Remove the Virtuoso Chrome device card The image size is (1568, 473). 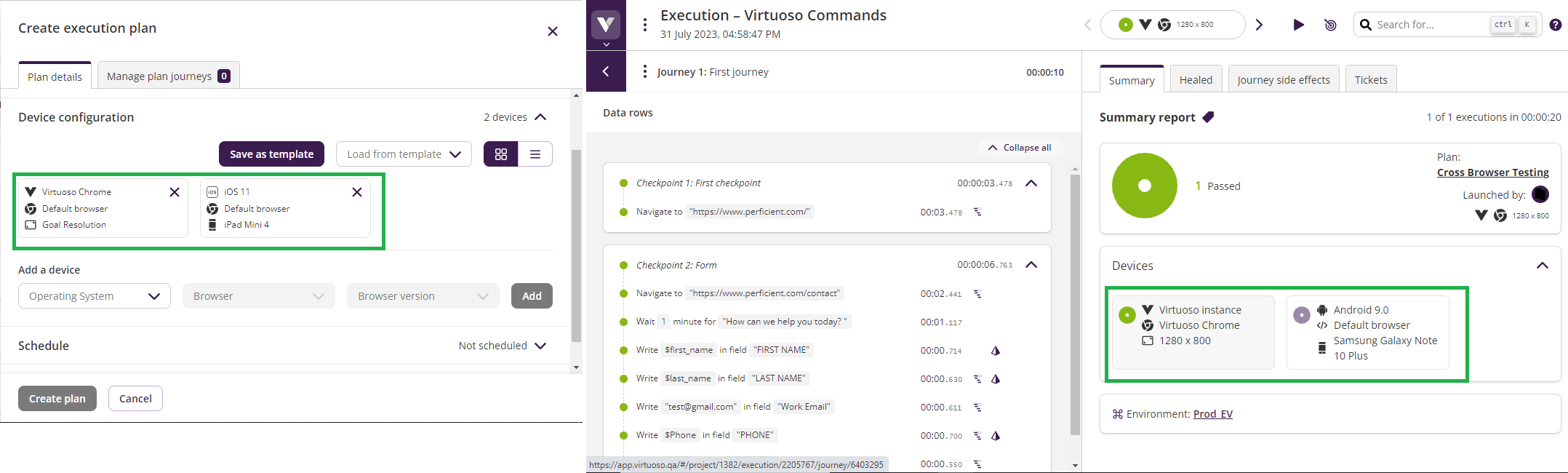tap(175, 192)
